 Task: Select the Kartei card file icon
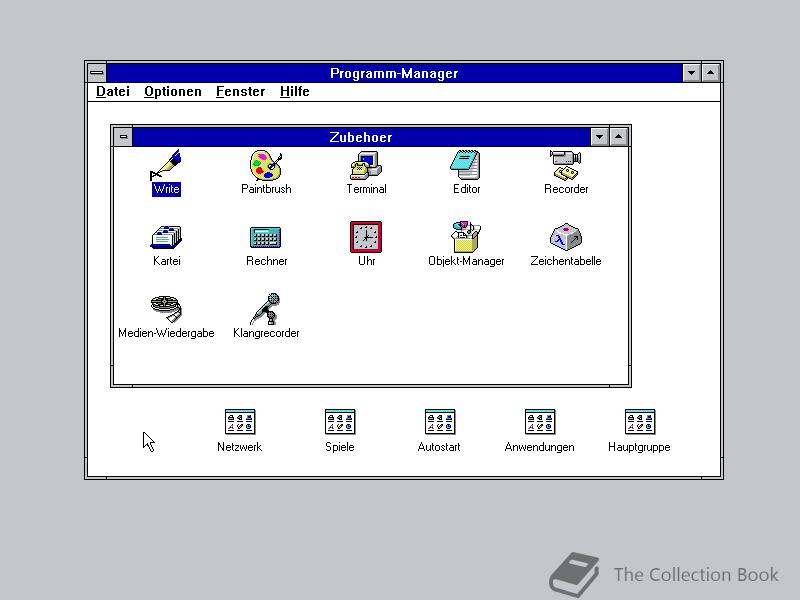pyautogui.click(x=166, y=237)
